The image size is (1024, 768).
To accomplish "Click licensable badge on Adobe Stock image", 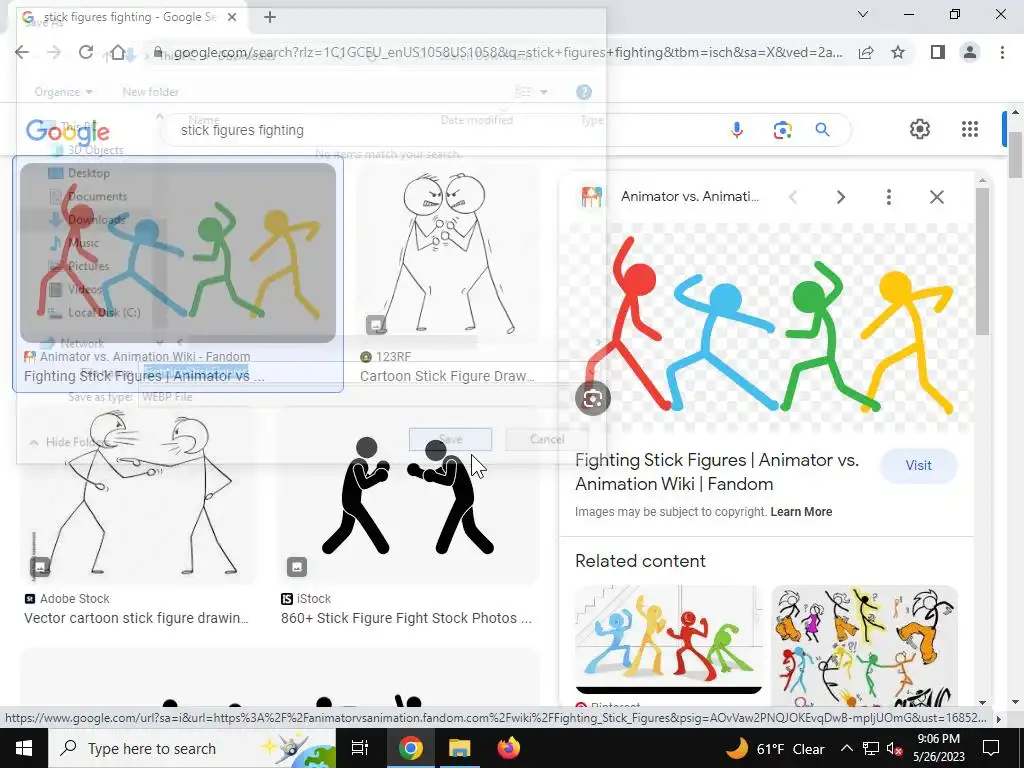I will pos(40,566).
